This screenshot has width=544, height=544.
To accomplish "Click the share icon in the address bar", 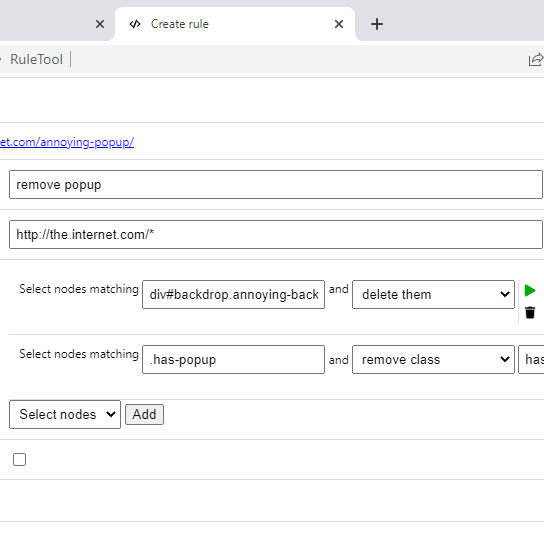I will (536, 59).
